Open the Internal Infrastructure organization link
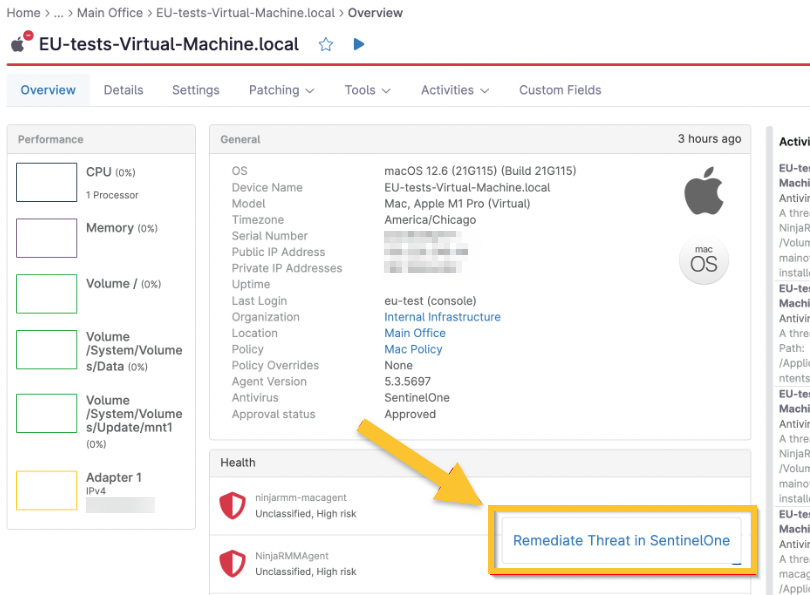810x595 pixels. point(442,317)
